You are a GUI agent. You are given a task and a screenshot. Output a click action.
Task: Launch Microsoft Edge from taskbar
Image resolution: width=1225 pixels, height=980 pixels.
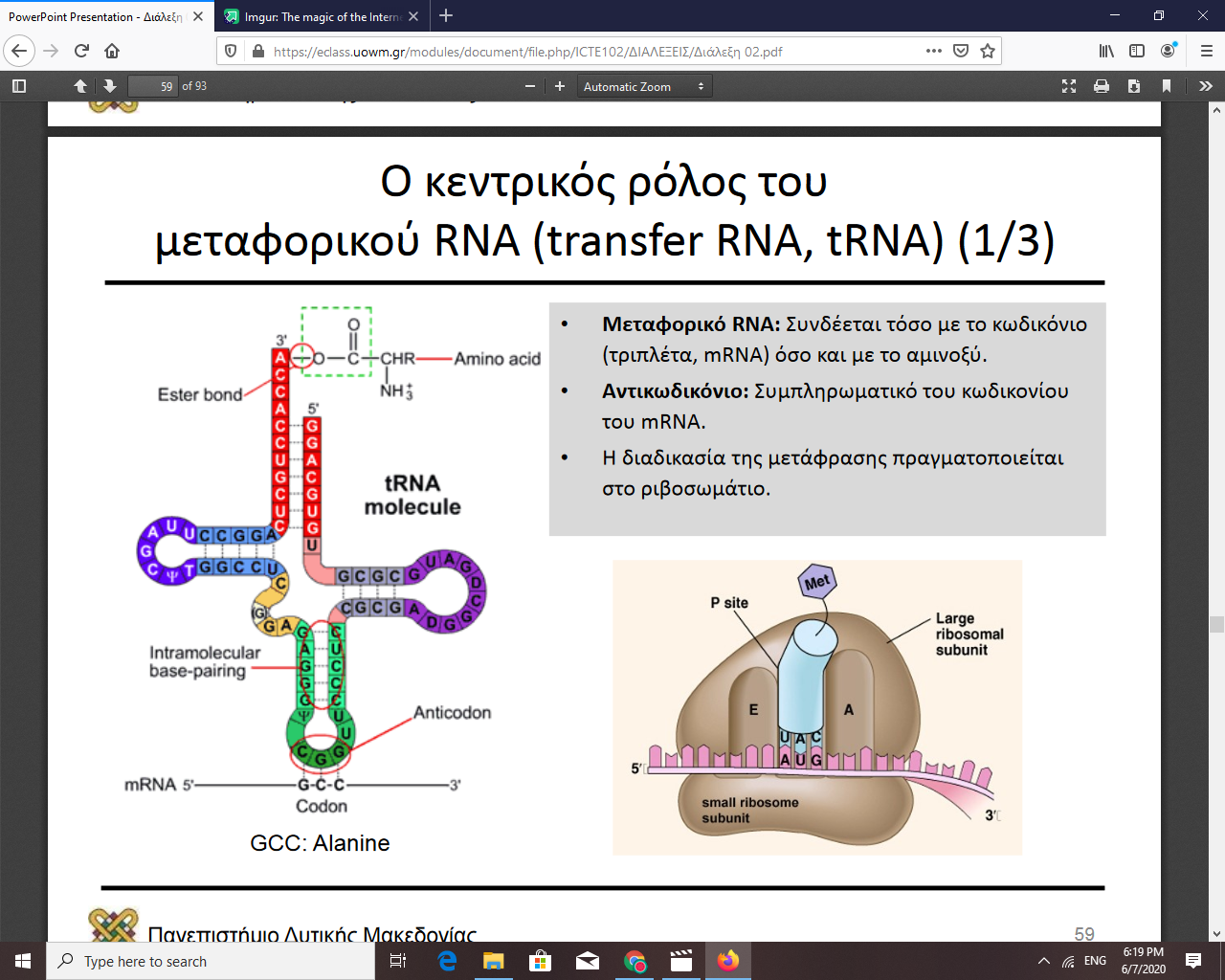447,961
